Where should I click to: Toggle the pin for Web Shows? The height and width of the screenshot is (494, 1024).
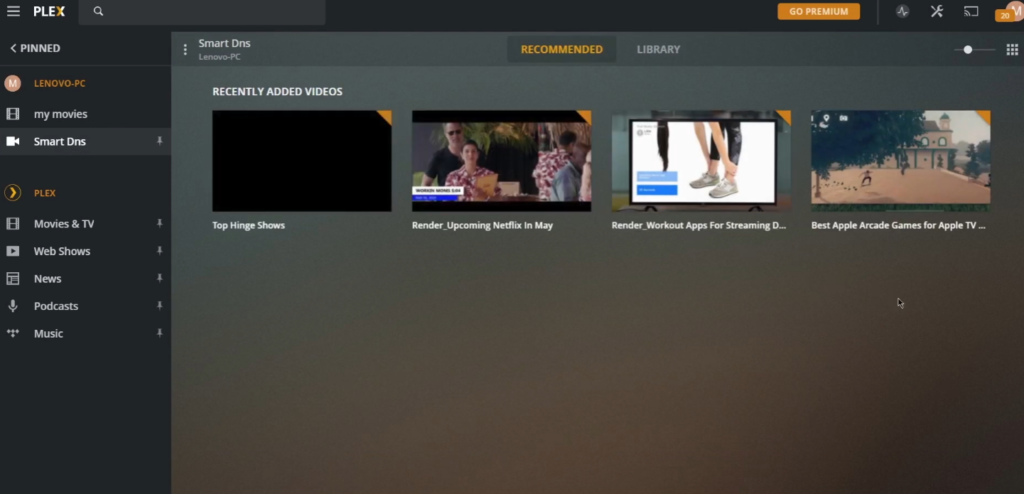click(159, 251)
